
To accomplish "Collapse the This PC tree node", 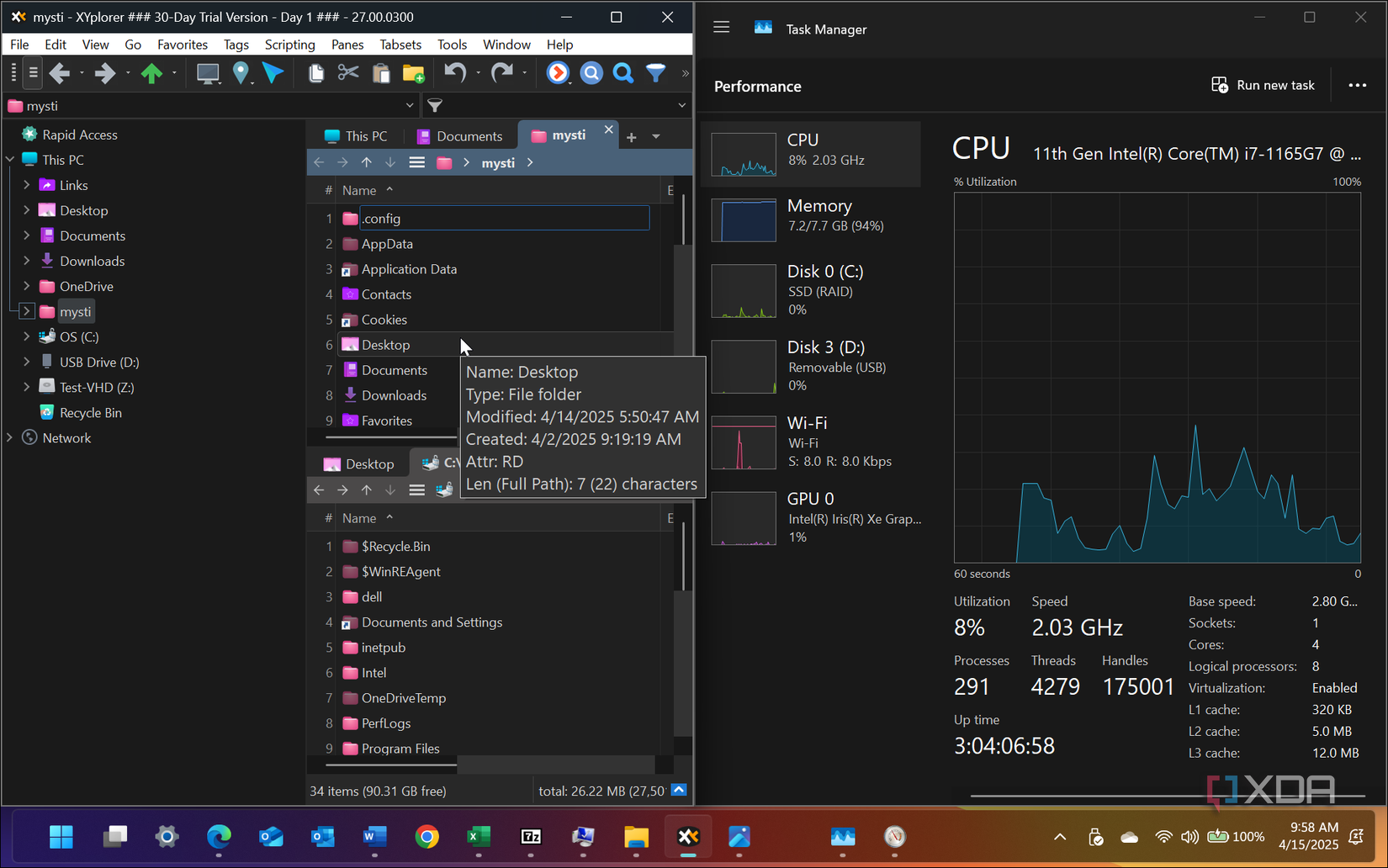I will tap(10, 159).
